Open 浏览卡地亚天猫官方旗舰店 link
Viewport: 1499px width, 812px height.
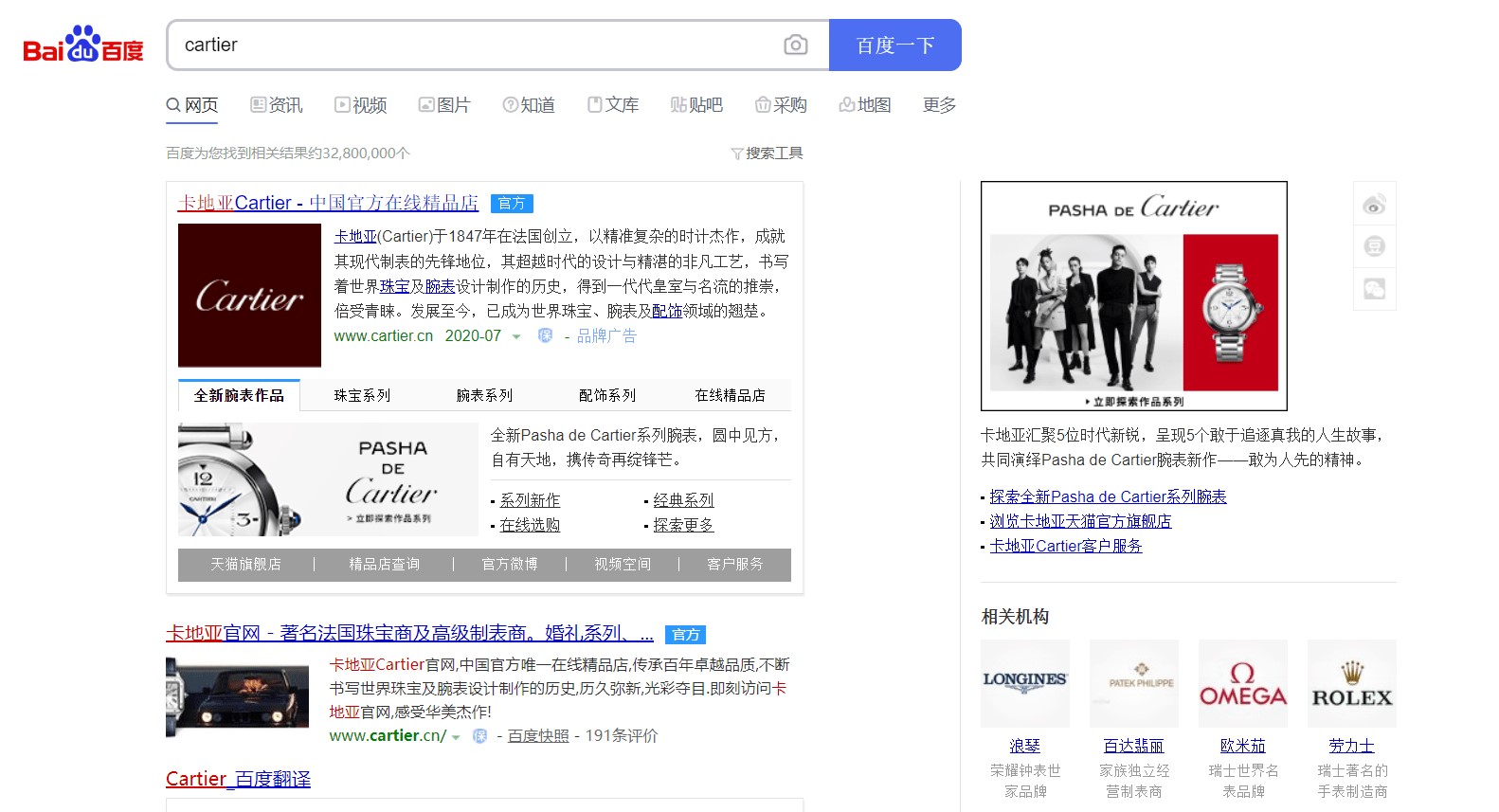[1080, 521]
